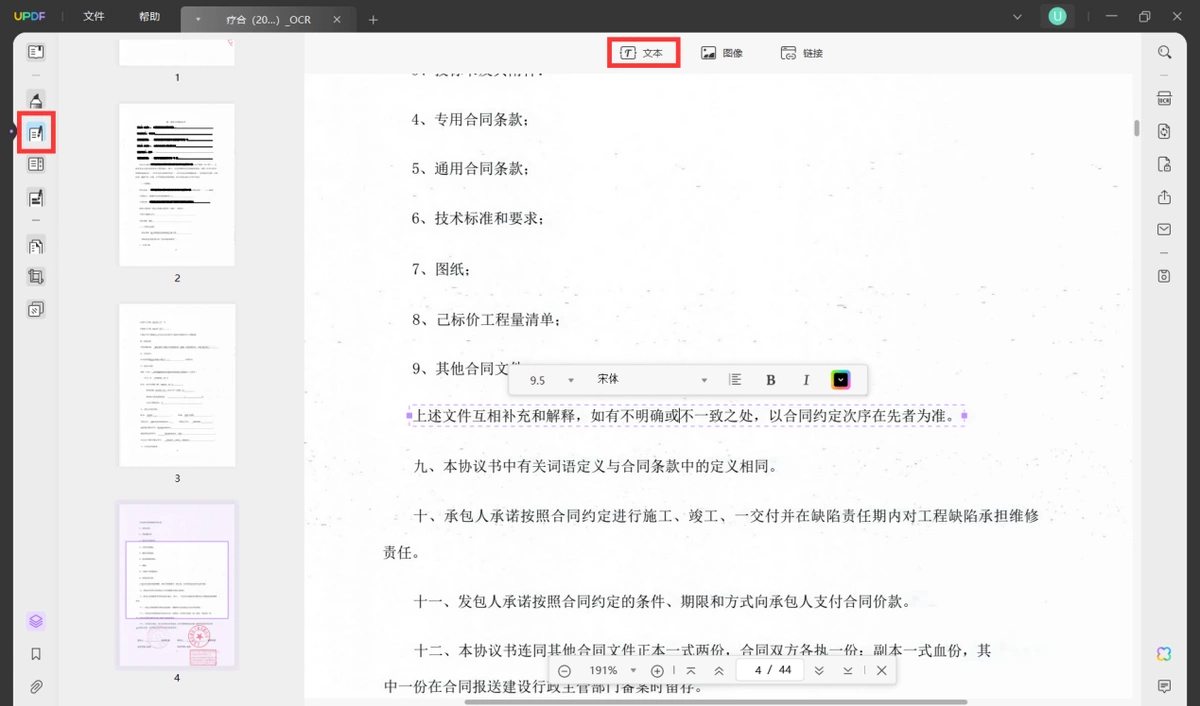
Task: Open the Reader mode icon in left sidebar
Action: tap(36, 51)
